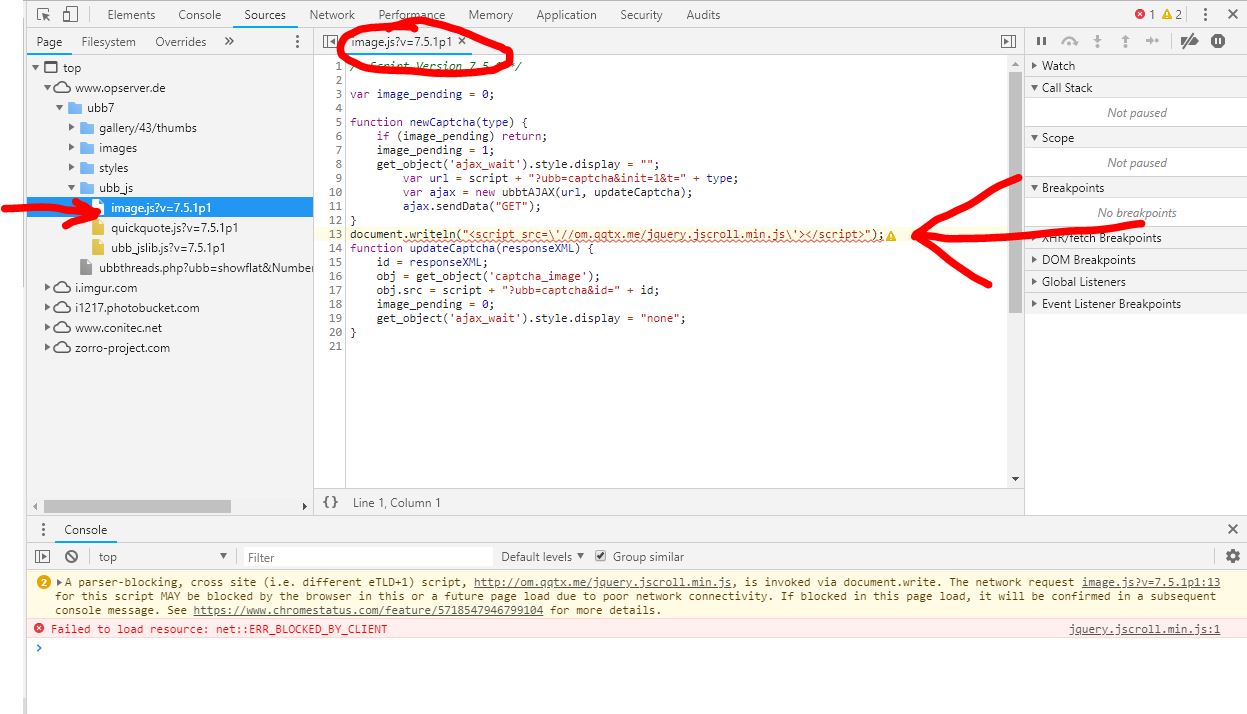Switch to the Overrides navigator tab
Image resolution: width=1247 pixels, height=714 pixels.
click(x=181, y=42)
